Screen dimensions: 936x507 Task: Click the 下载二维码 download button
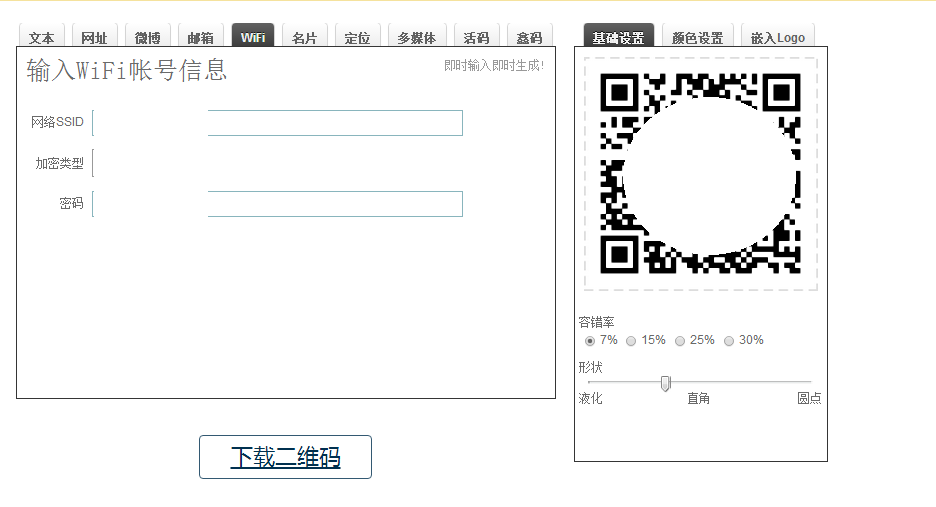click(x=285, y=457)
